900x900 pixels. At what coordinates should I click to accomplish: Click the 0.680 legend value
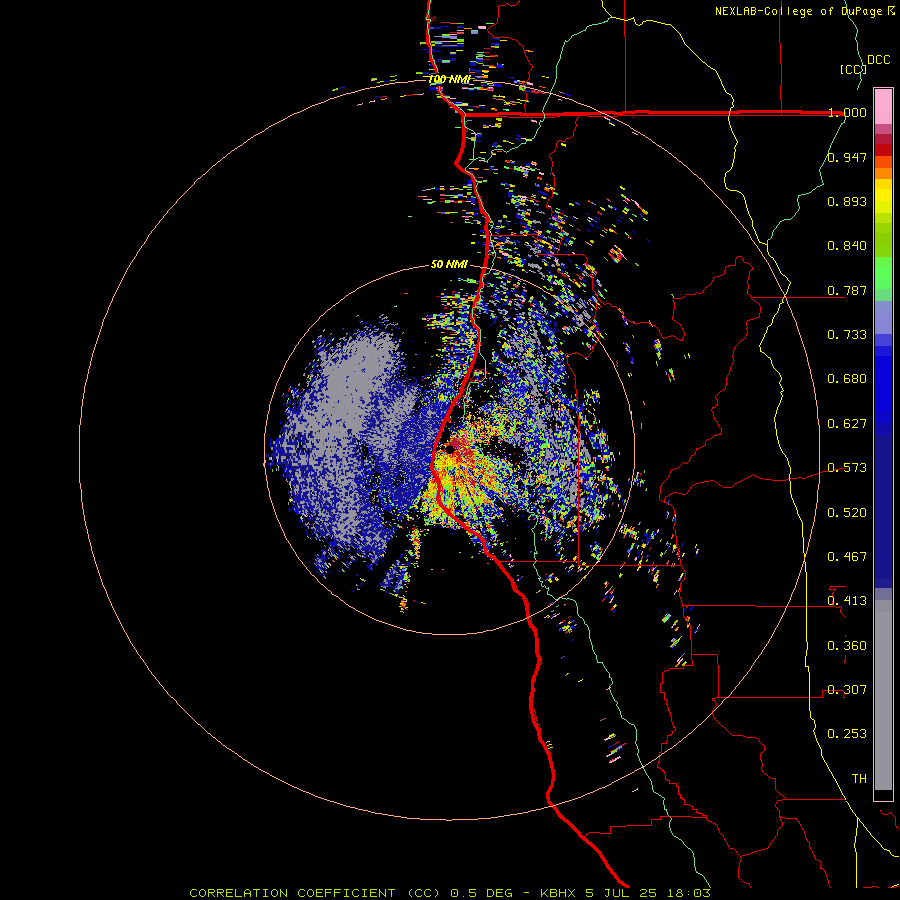tap(847, 379)
